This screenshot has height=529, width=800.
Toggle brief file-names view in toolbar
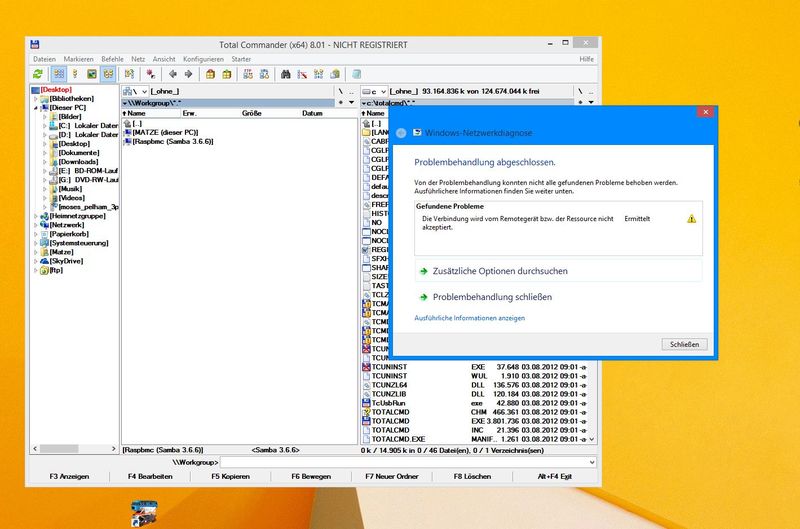(59, 74)
